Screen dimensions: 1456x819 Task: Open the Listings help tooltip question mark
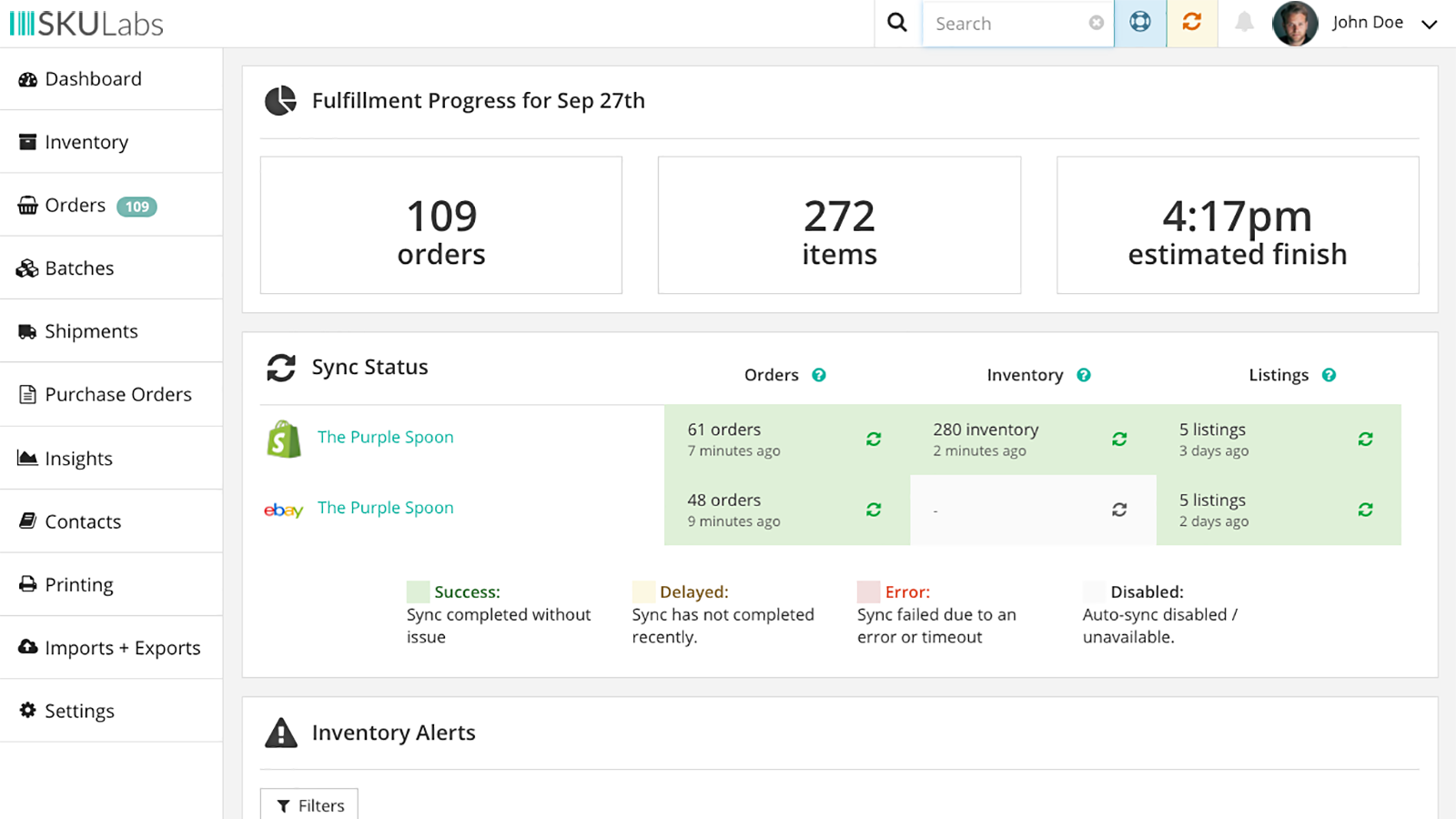[1330, 374]
